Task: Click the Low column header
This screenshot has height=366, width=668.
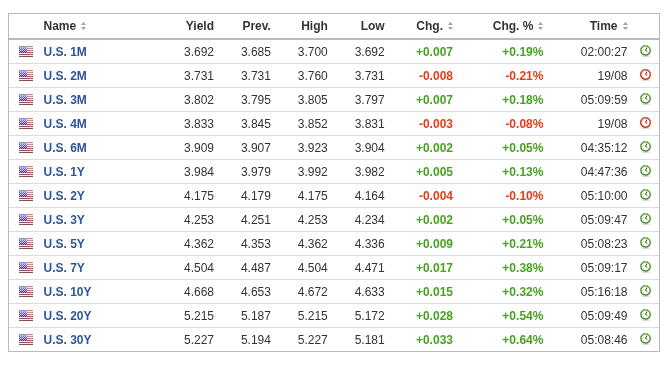Action: [x=372, y=26]
